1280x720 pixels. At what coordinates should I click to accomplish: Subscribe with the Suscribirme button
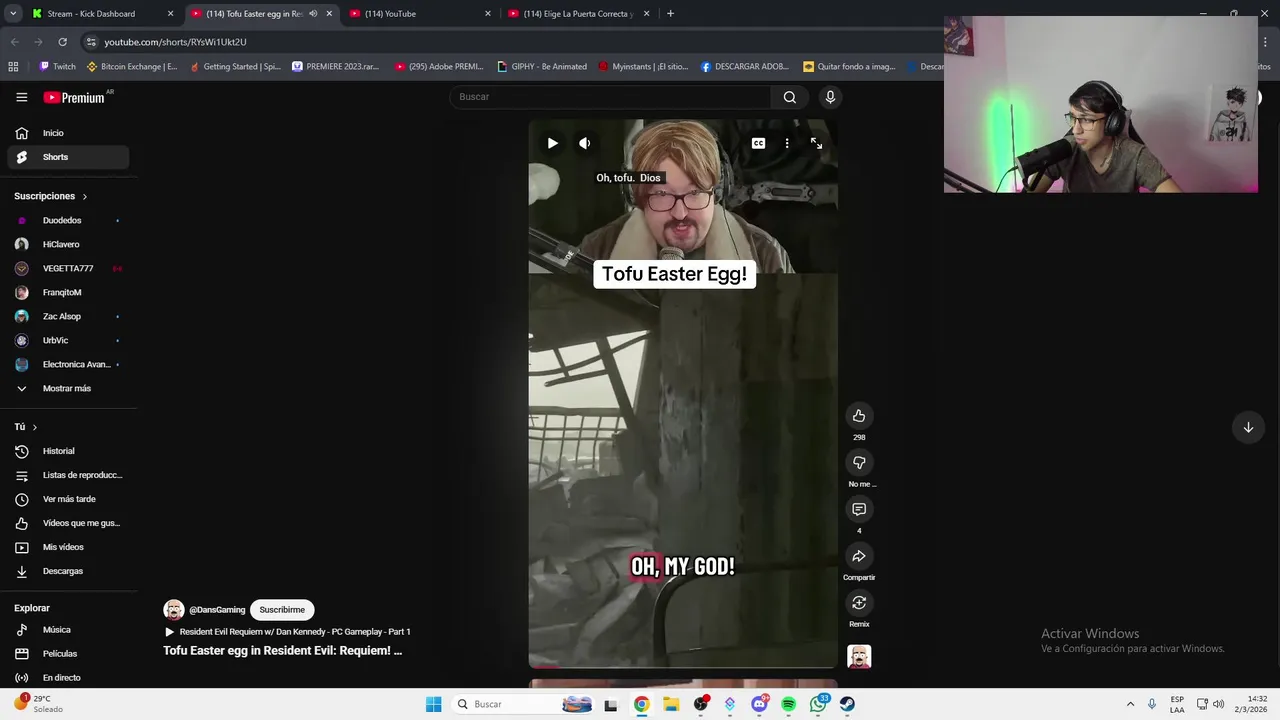282,610
